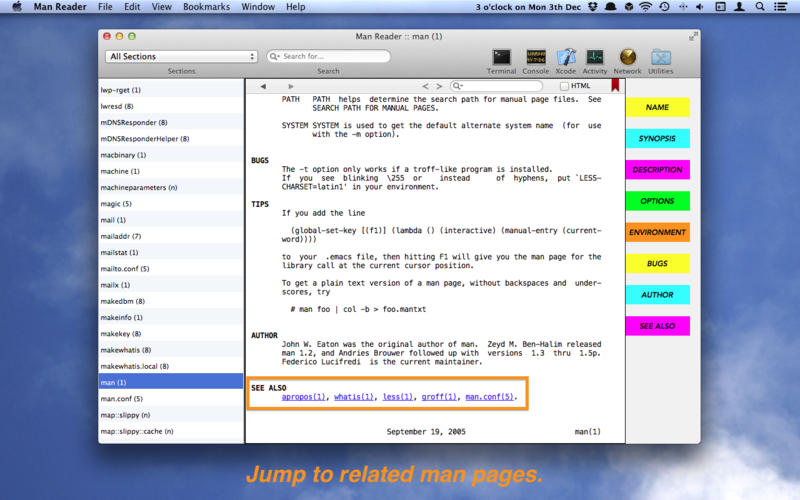This screenshot has width=800, height=500.
Task: Expand the All Sections dropdown
Action: point(181,56)
